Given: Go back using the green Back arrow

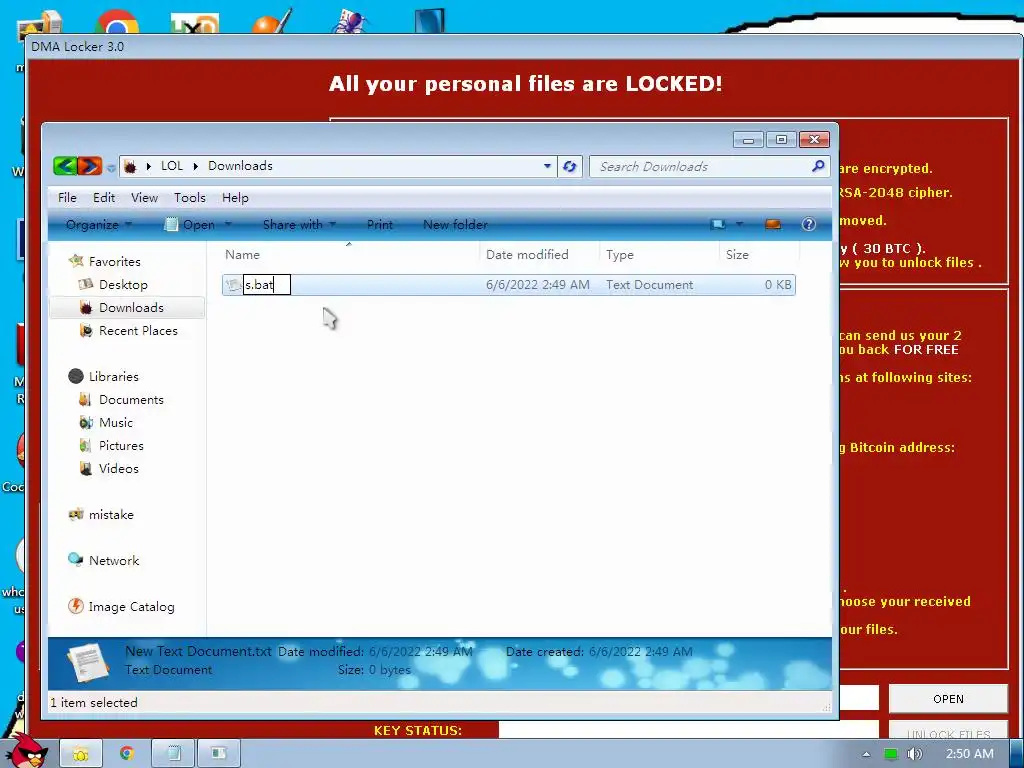Looking at the screenshot, I should coord(65,166).
